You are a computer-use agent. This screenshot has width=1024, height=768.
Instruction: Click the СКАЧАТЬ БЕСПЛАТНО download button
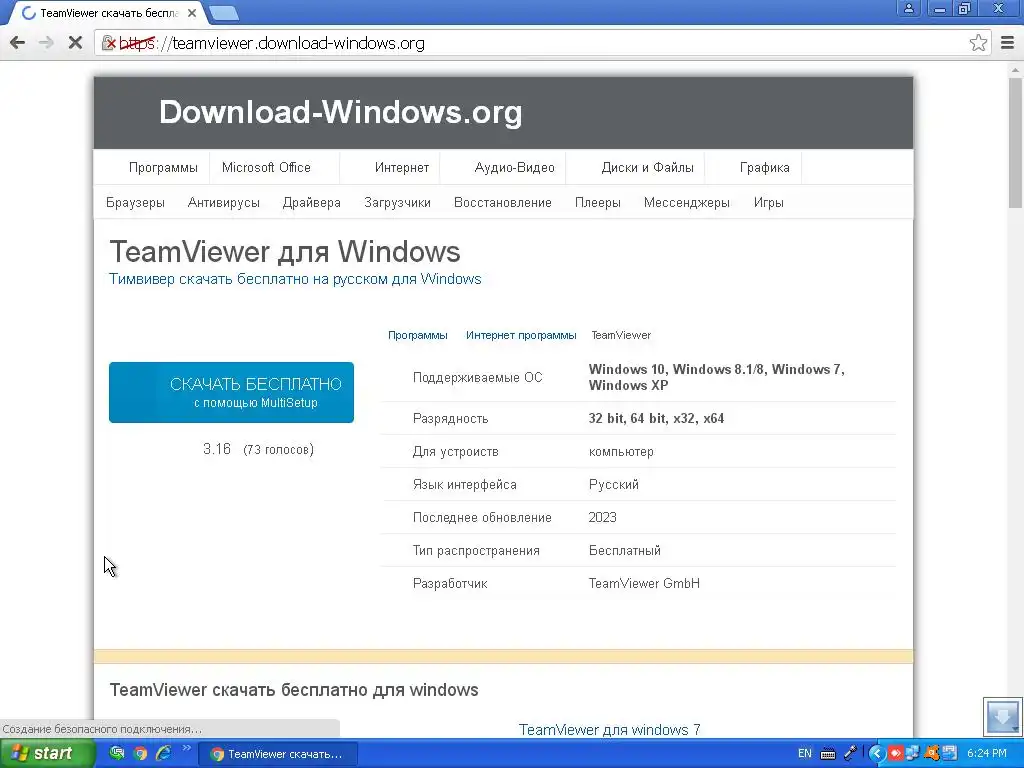tap(231, 392)
